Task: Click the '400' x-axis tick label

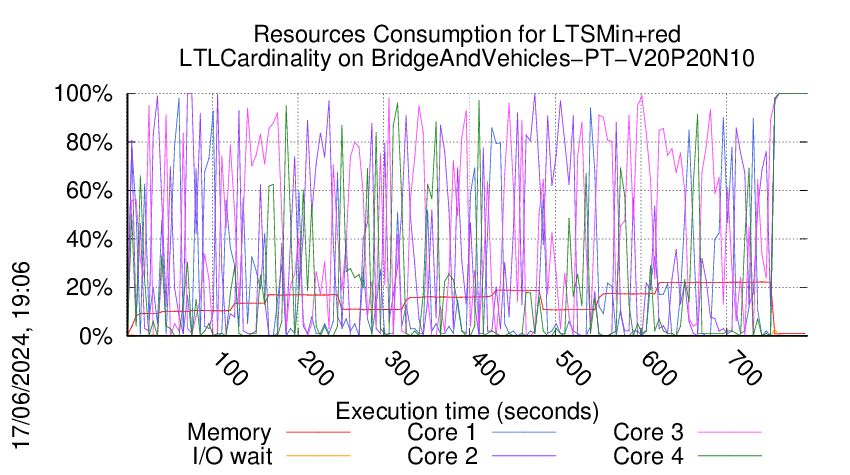Action: pos(487,370)
